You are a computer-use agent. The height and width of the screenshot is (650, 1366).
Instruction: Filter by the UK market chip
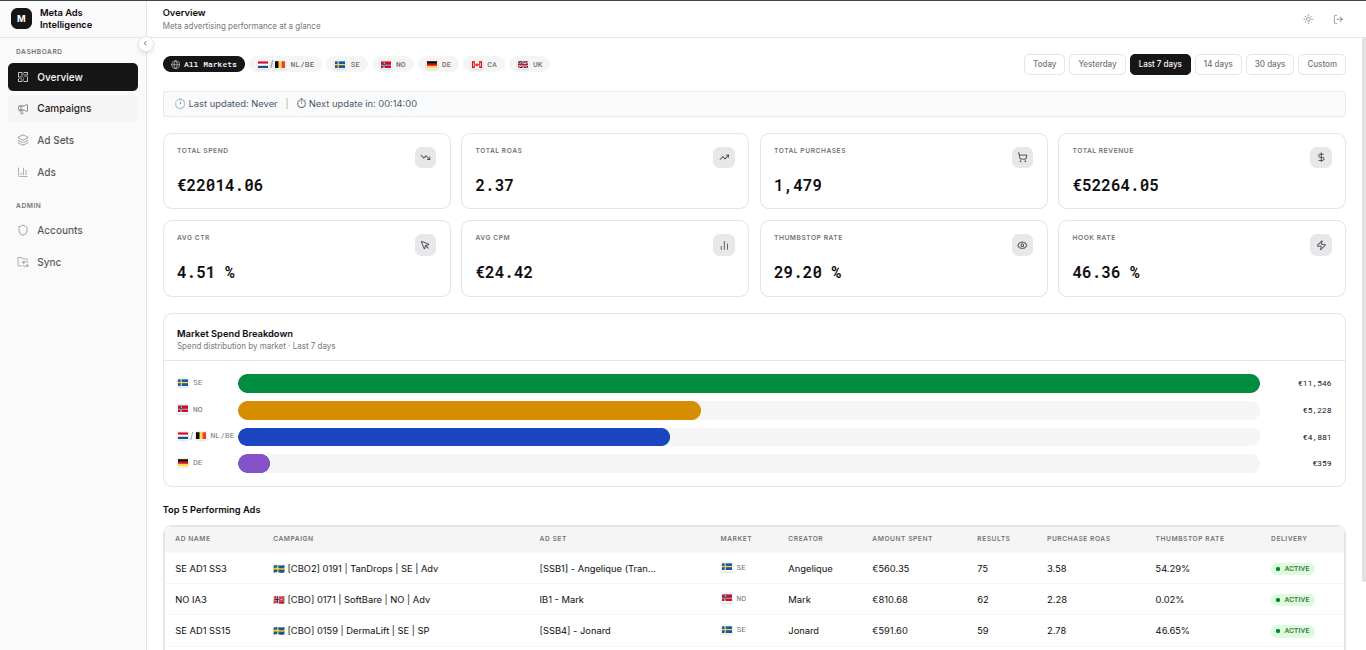coord(530,64)
